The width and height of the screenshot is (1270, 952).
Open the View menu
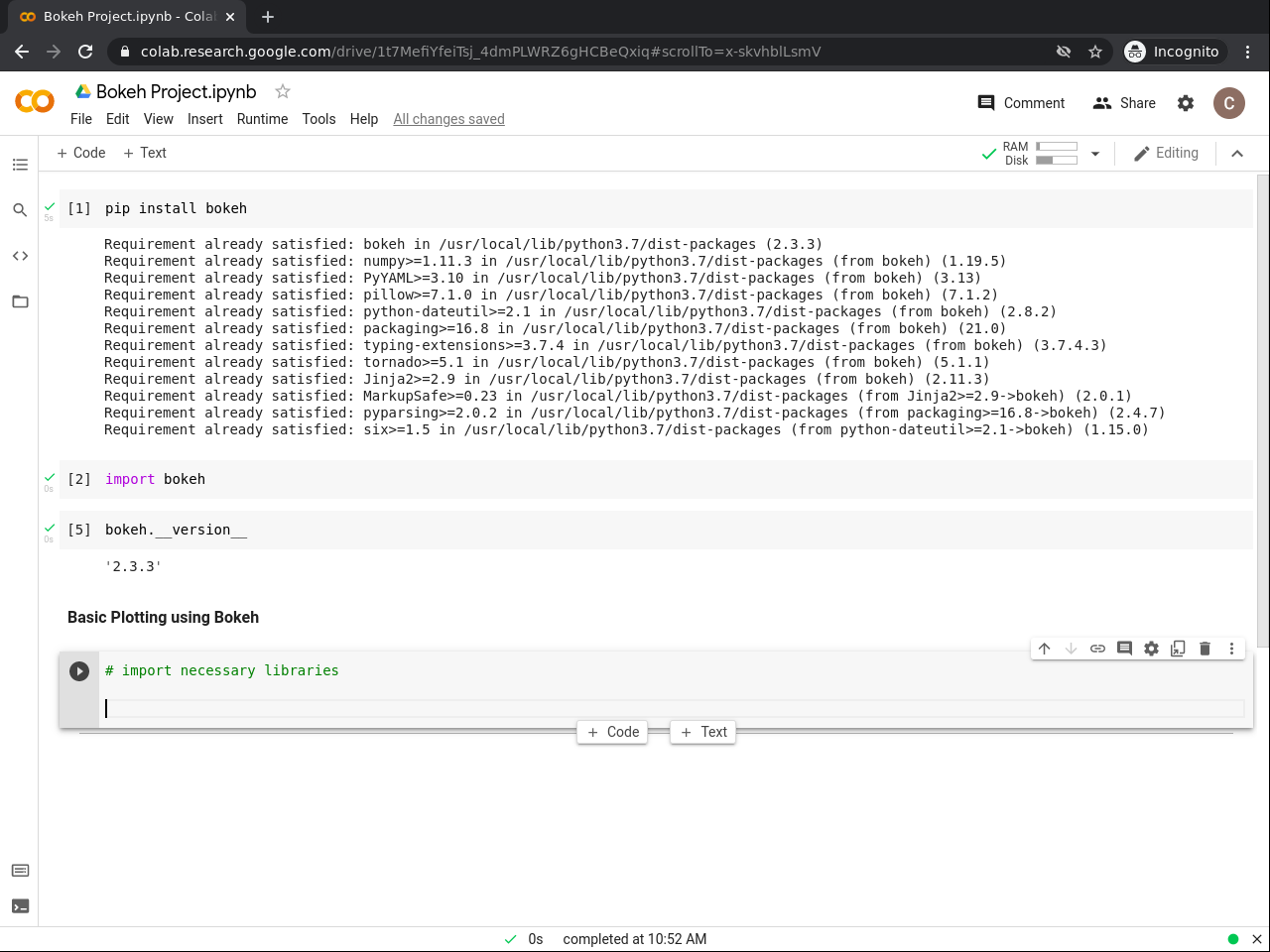pyautogui.click(x=159, y=119)
